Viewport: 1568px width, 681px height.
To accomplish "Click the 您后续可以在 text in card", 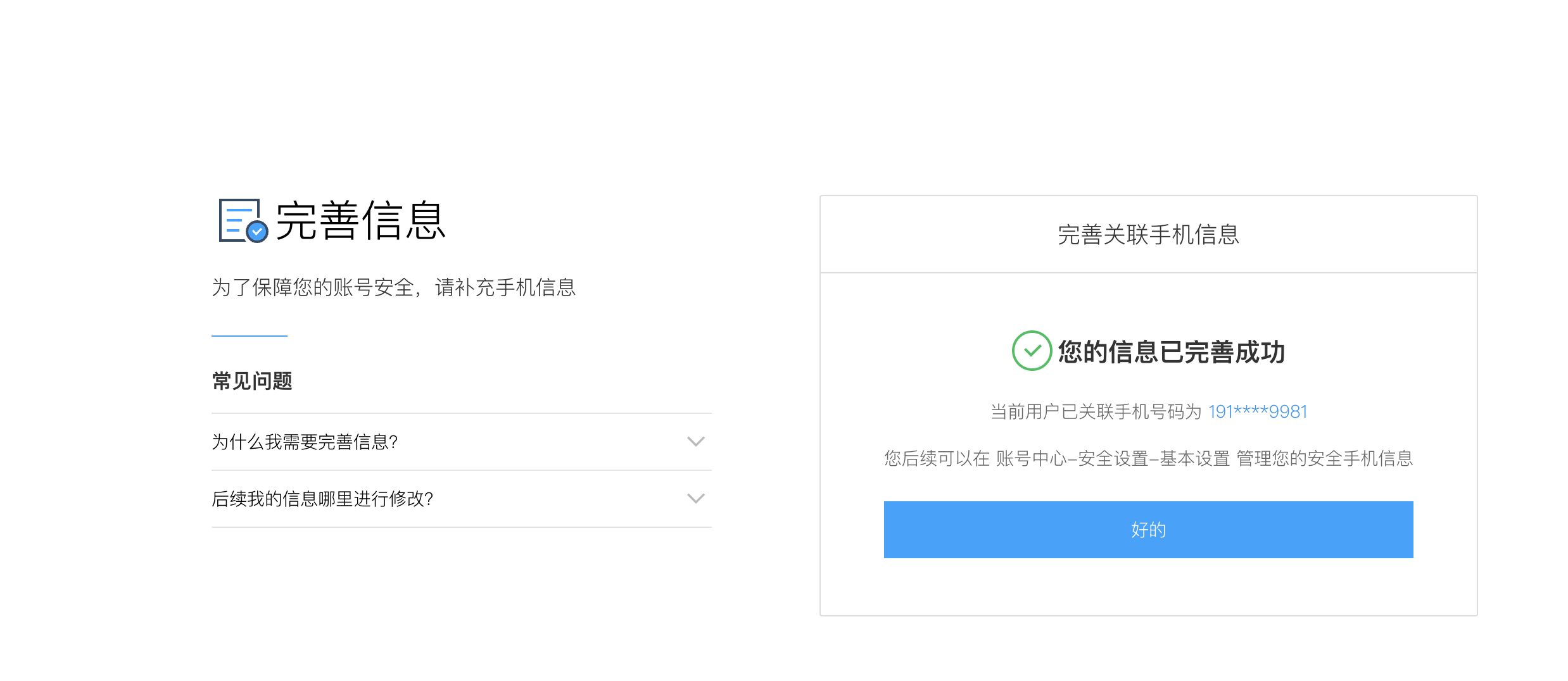I will pos(937,459).
